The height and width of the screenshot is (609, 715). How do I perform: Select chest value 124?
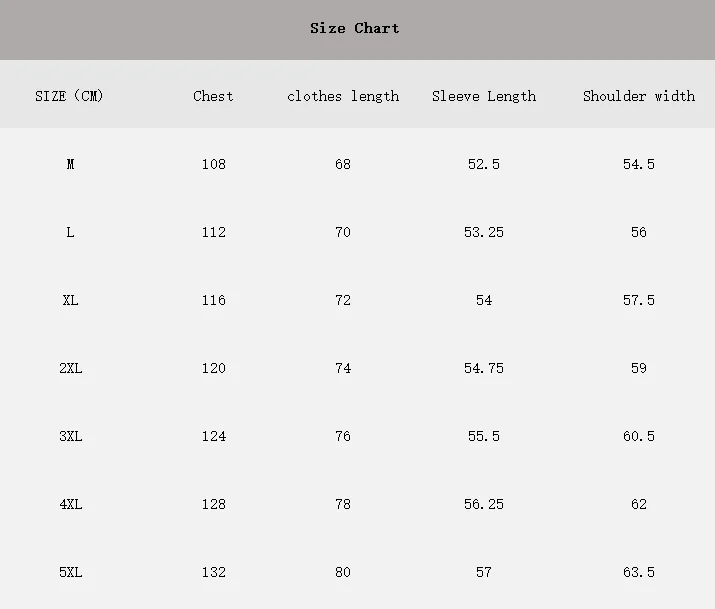coord(213,436)
